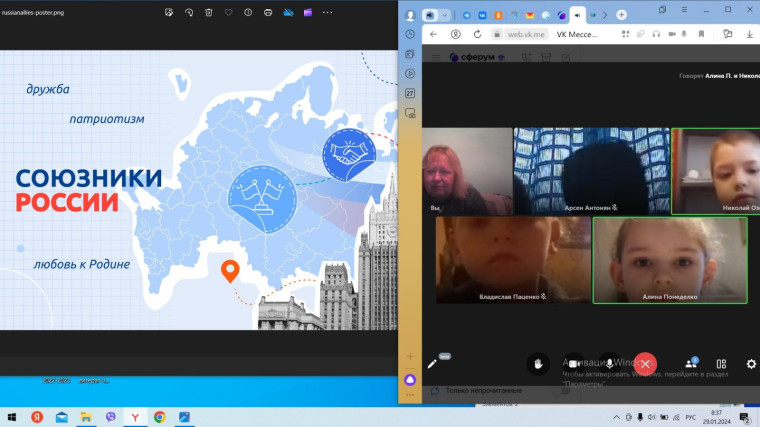Select the active tab with speaker icon
The width and height of the screenshot is (760, 427).
coord(577,16)
